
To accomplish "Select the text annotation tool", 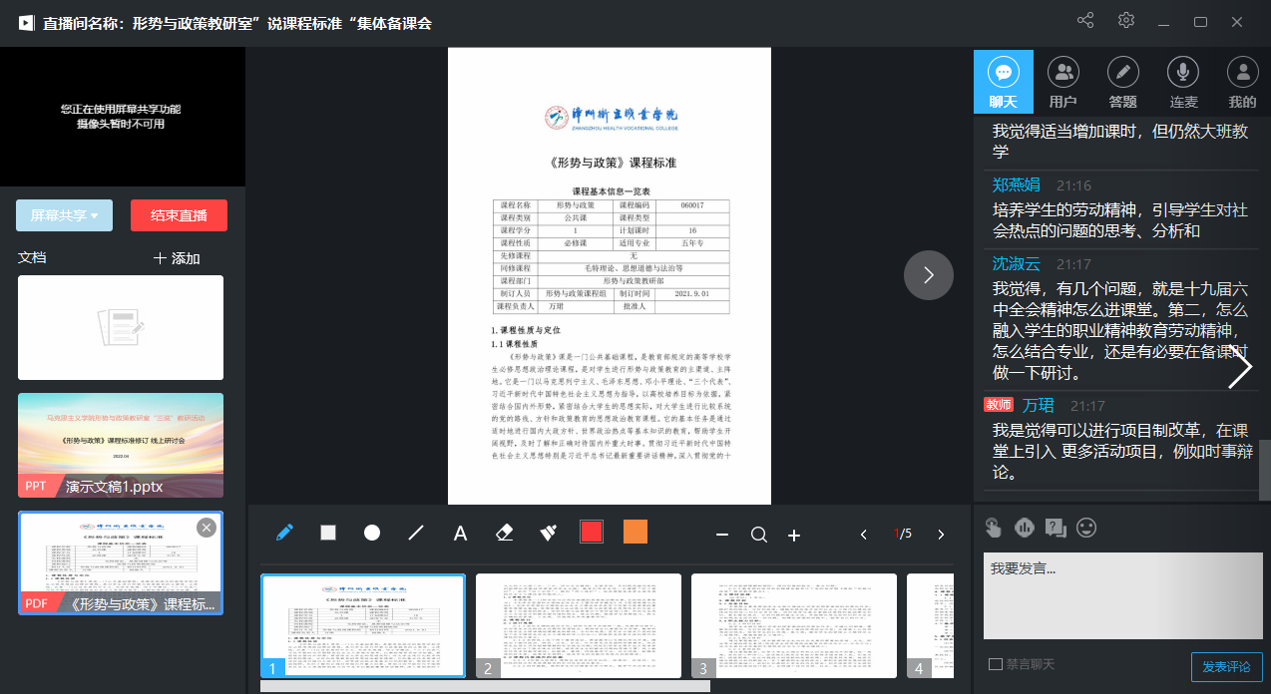I will pyautogui.click(x=460, y=533).
